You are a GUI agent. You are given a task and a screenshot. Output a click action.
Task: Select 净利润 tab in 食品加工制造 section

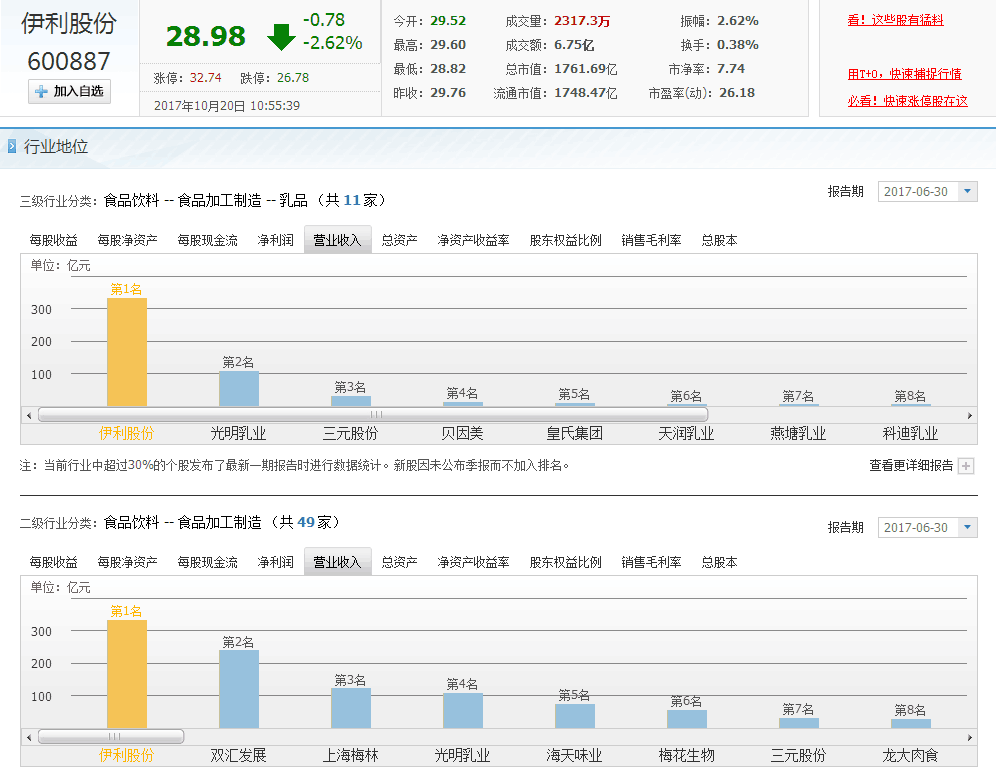tap(276, 562)
